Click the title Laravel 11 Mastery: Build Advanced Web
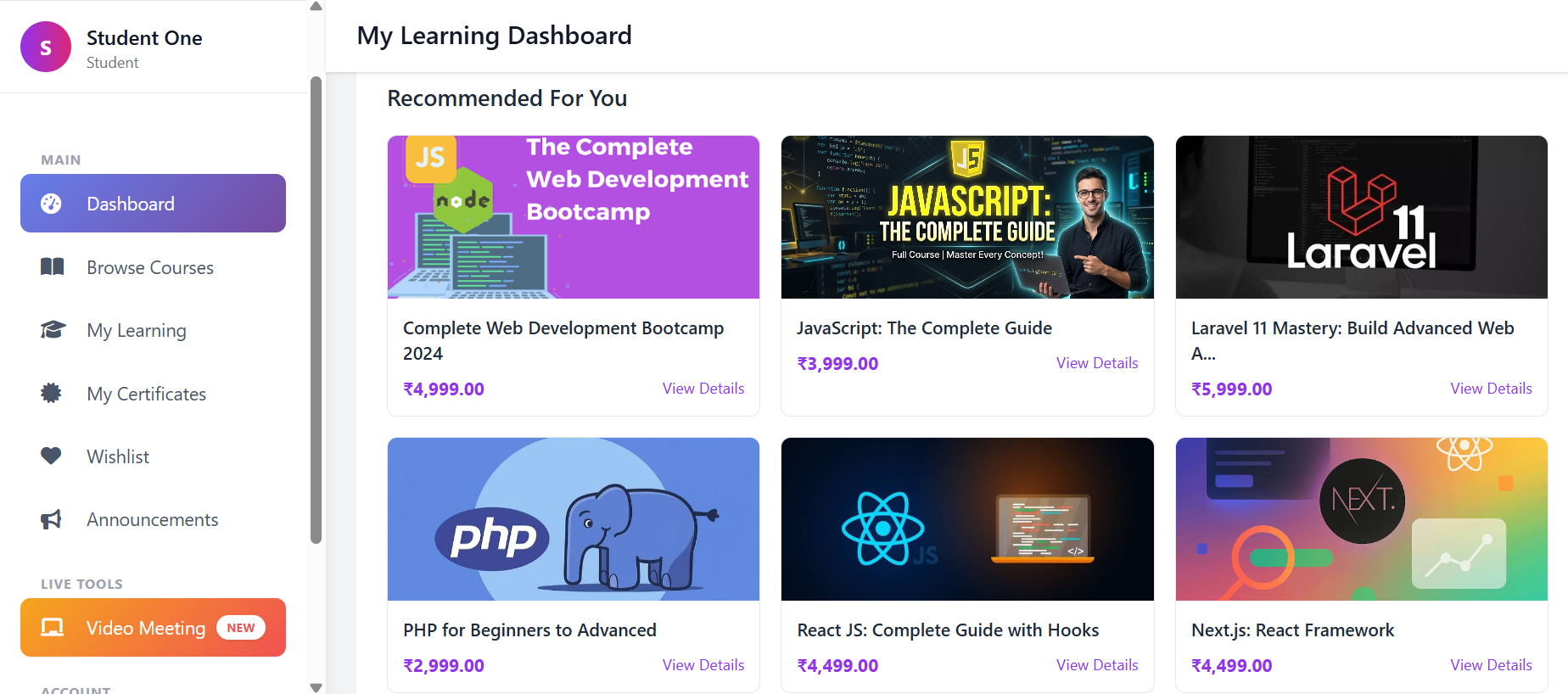The image size is (1568, 694). coord(1352,341)
